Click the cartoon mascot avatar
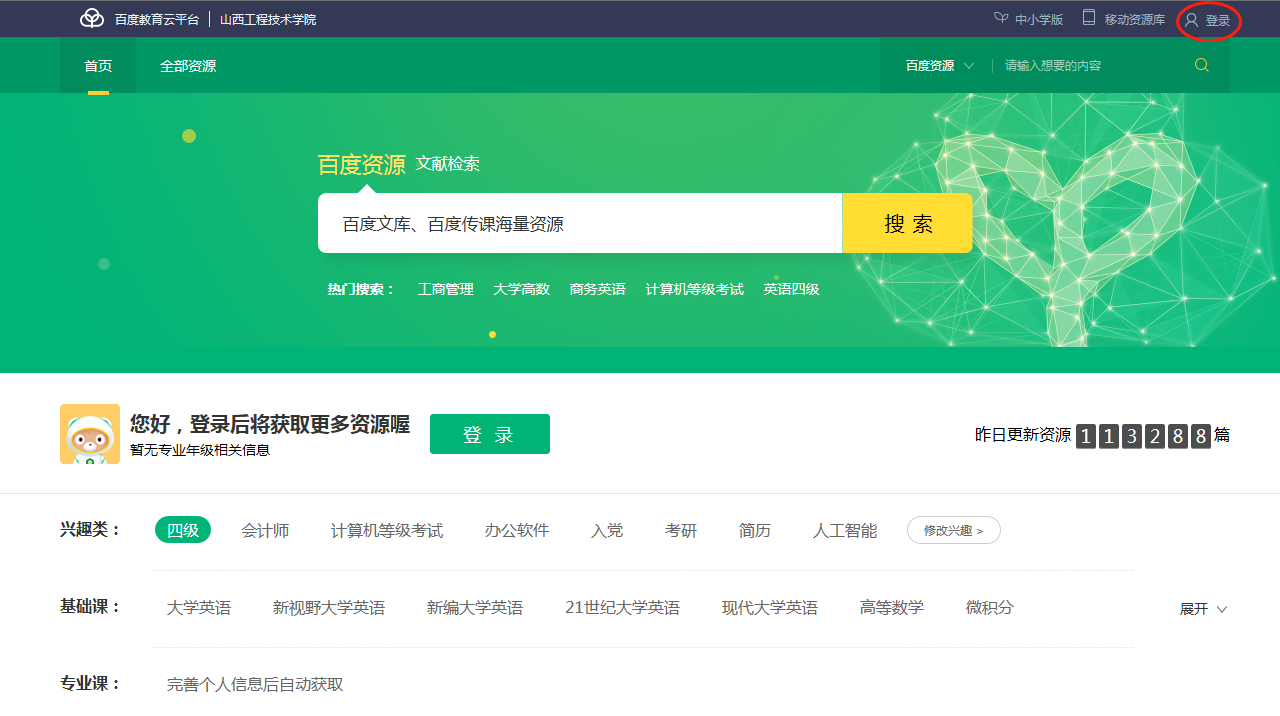 [90, 434]
